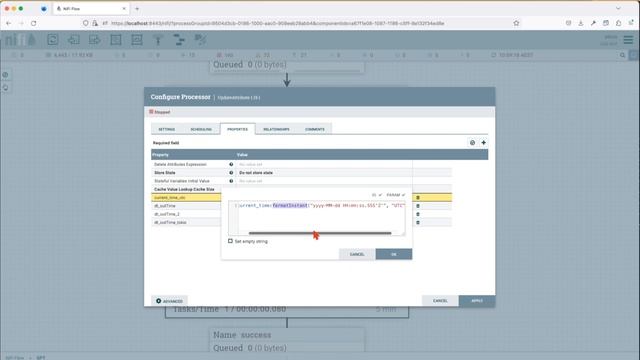Click the gear icon on ADVANCED button
This screenshot has width=640, height=360.
[159, 301]
